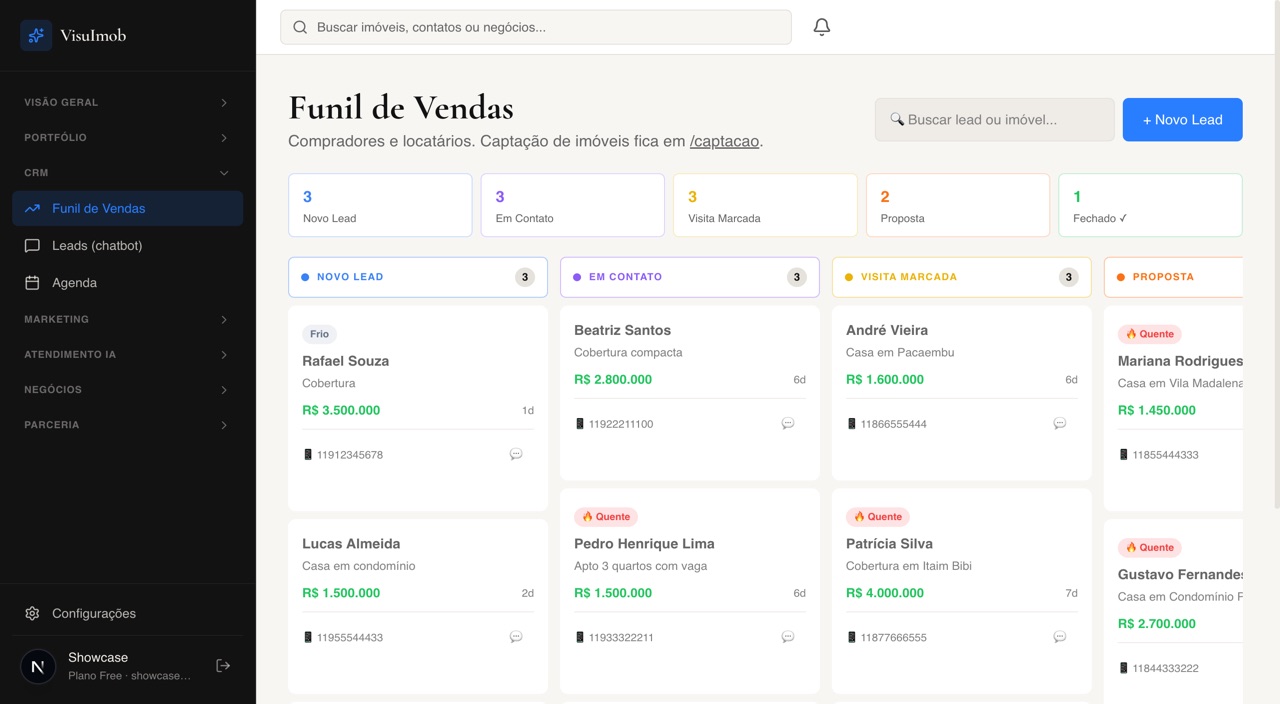Expand the Atendimento IA sidebar section
This screenshot has height=704, width=1280.
(x=128, y=355)
